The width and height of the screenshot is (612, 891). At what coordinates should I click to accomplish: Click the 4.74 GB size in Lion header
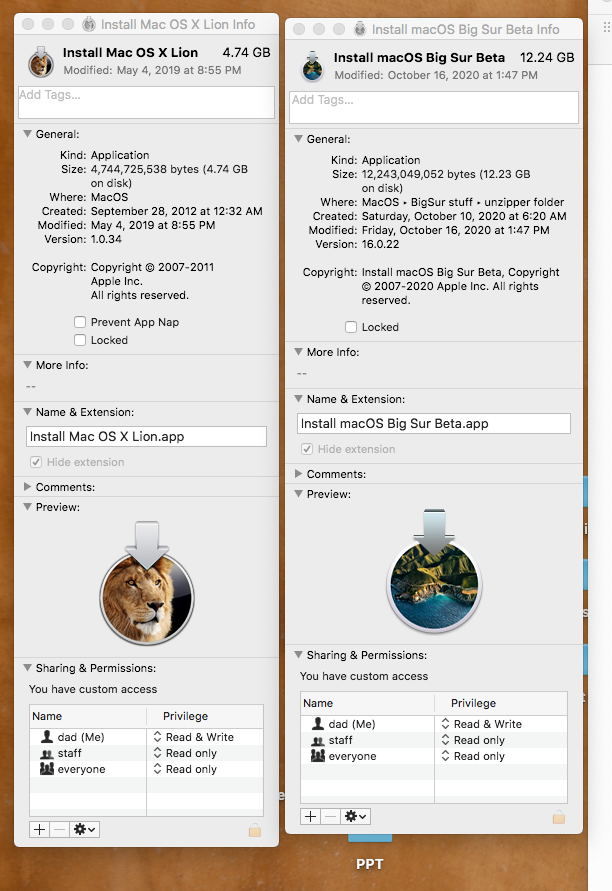pos(247,52)
